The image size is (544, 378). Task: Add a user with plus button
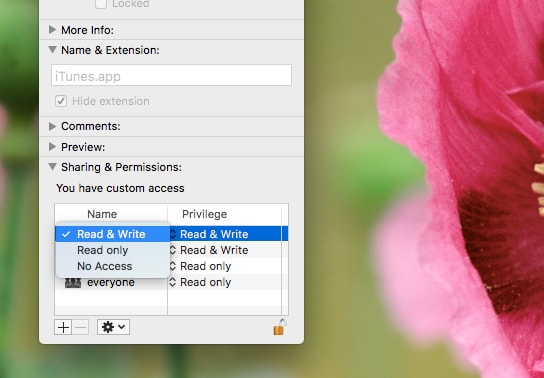coord(63,327)
